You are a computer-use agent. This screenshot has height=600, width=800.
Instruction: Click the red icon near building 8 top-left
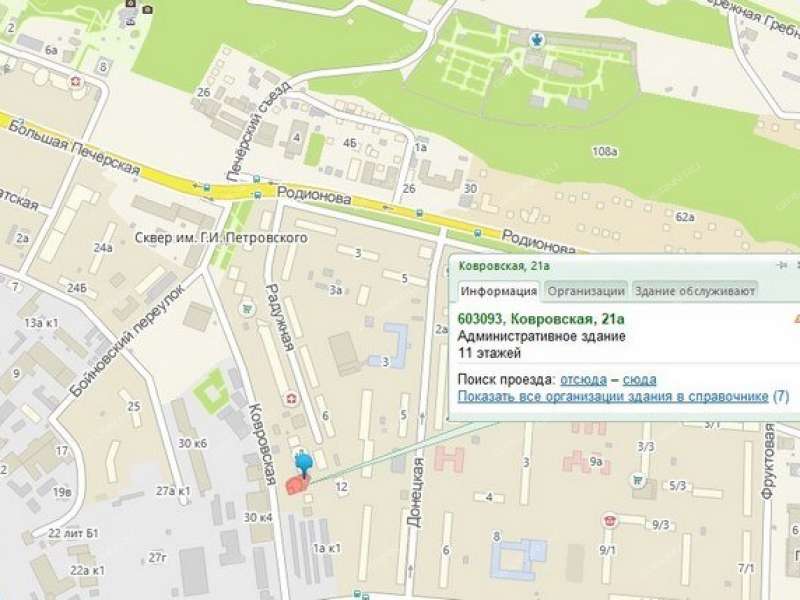(76, 78)
